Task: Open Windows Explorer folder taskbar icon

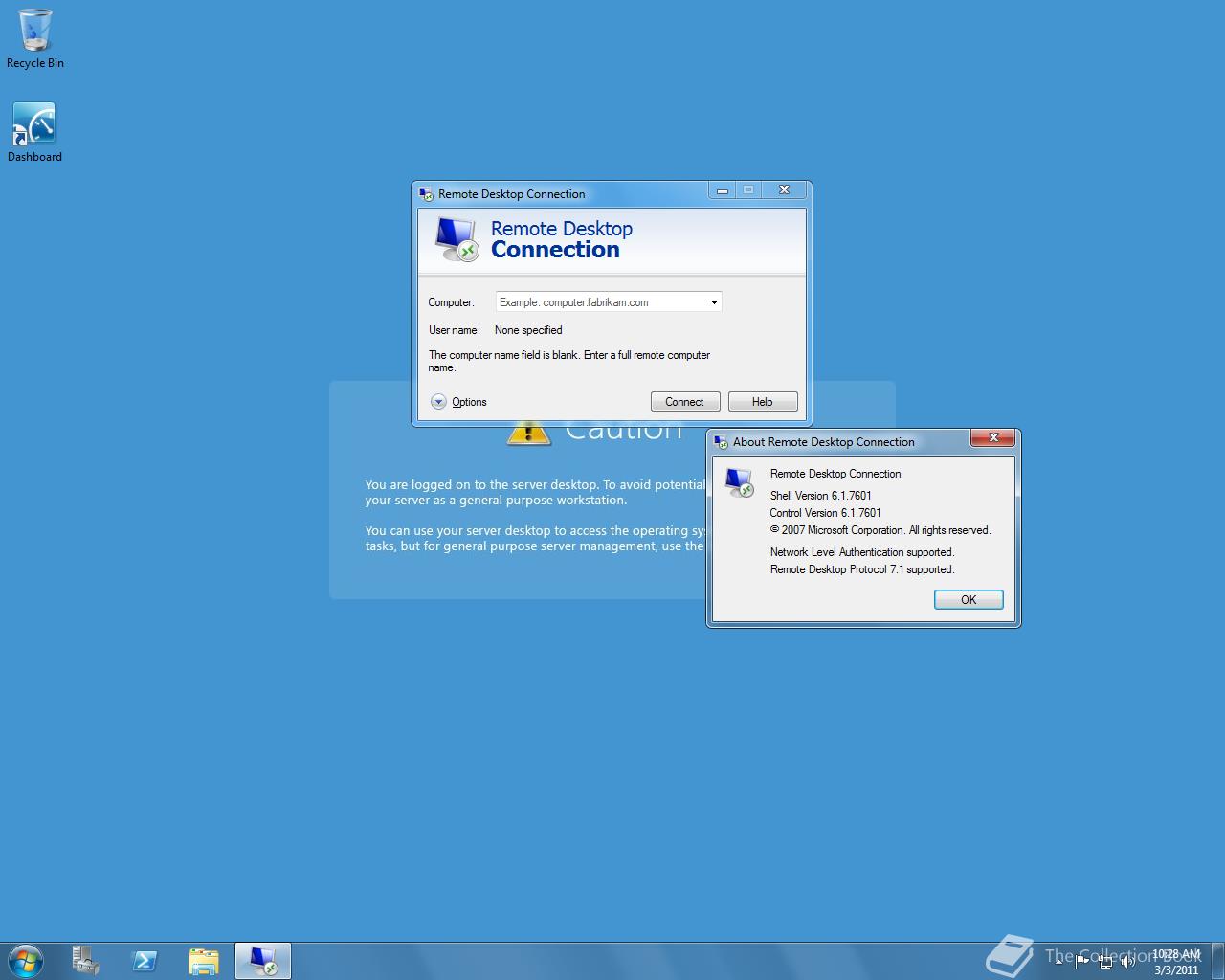Action: [x=204, y=960]
